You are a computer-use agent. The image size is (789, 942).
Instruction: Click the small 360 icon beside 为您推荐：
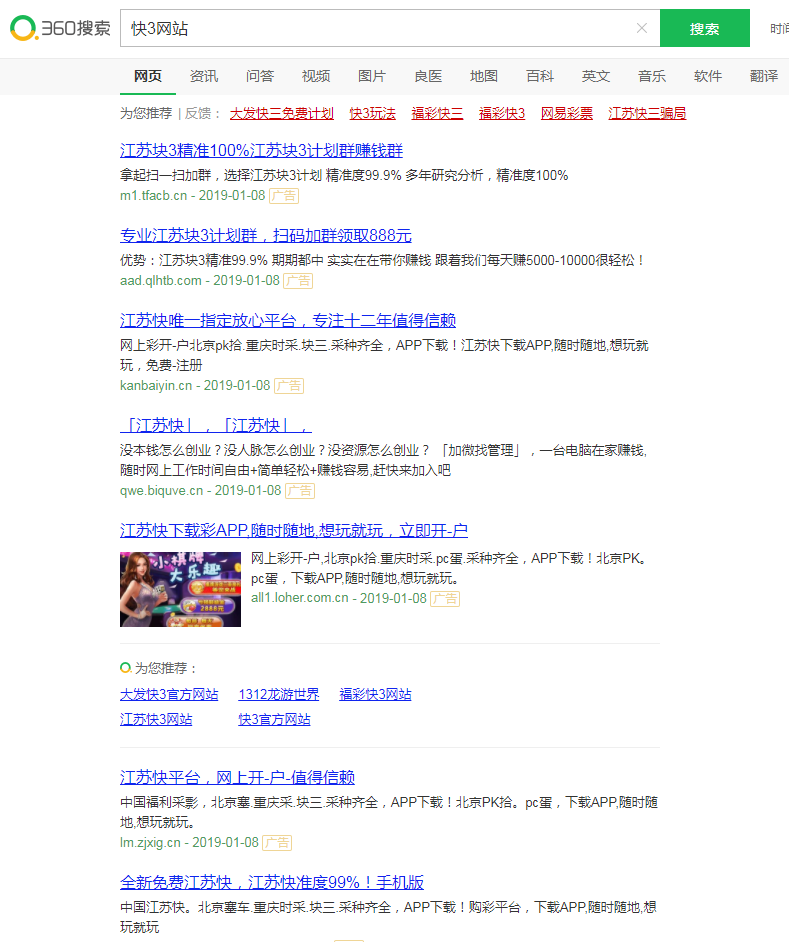click(x=125, y=667)
